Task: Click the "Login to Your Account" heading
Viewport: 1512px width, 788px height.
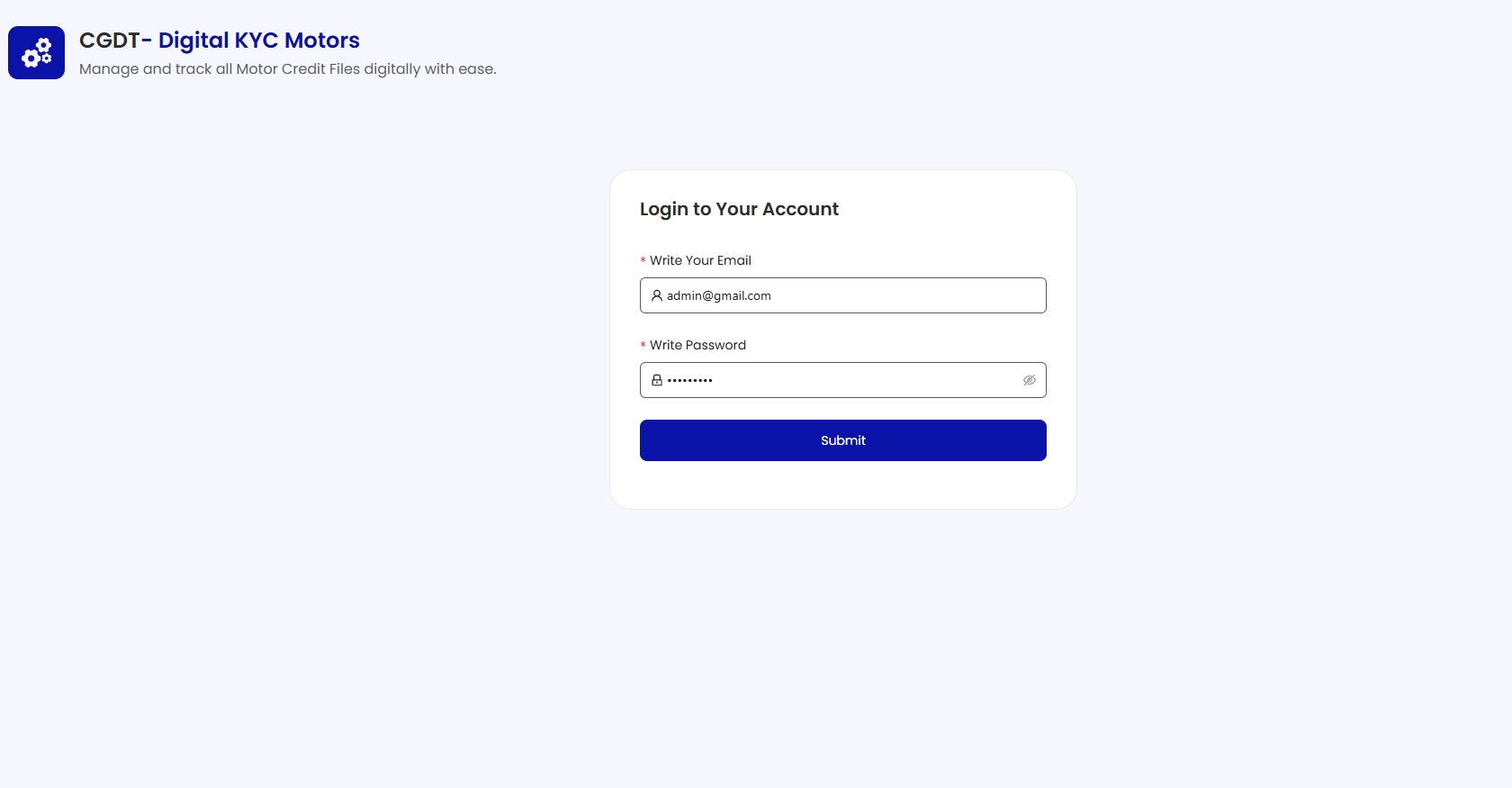Action: pyautogui.click(x=739, y=209)
